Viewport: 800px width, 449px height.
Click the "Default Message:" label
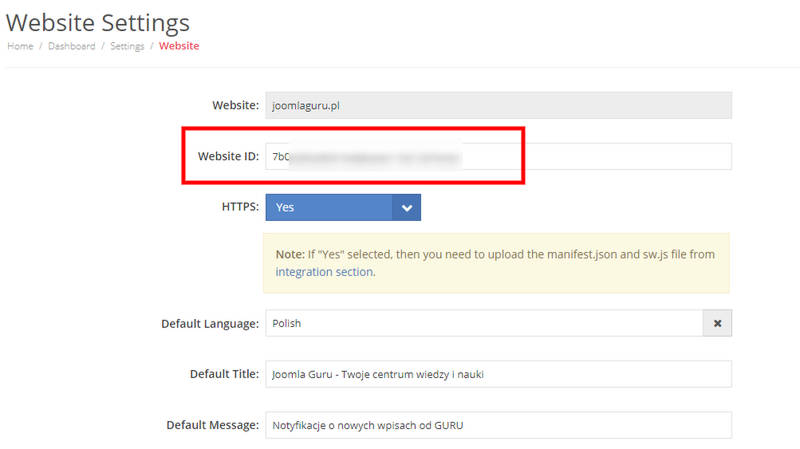pyautogui.click(x=213, y=425)
